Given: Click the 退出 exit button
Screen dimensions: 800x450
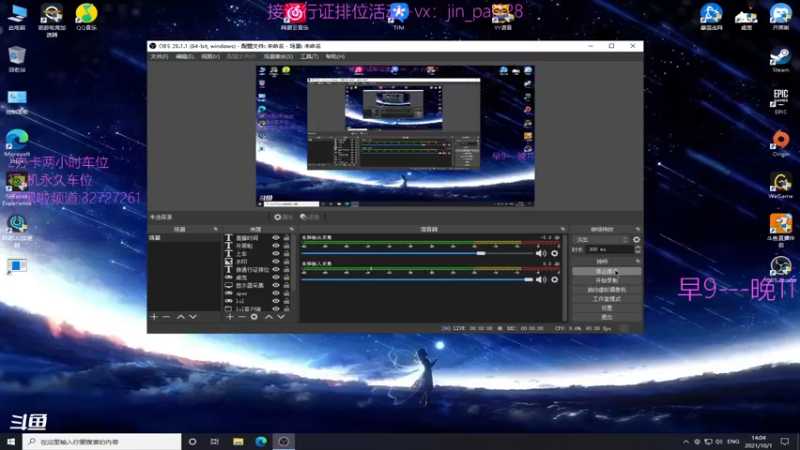Looking at the screenshot, I should point(607,317).
